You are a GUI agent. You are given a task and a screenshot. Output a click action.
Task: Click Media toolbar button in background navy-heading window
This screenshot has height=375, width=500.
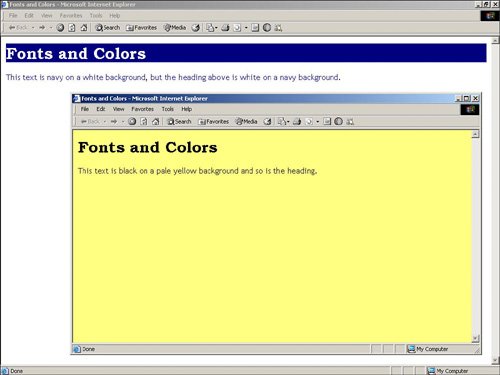pos(175,28)
